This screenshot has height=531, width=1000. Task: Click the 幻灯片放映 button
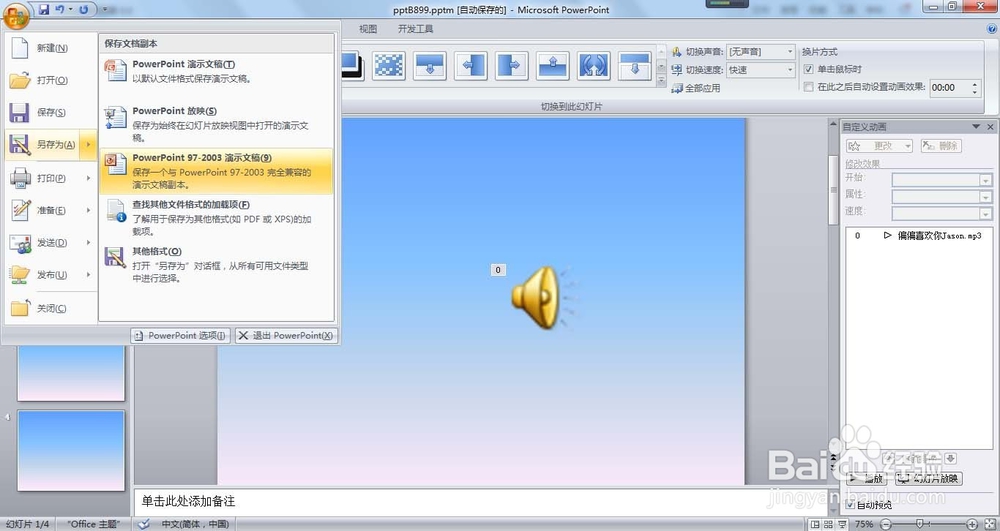[929, 479]
